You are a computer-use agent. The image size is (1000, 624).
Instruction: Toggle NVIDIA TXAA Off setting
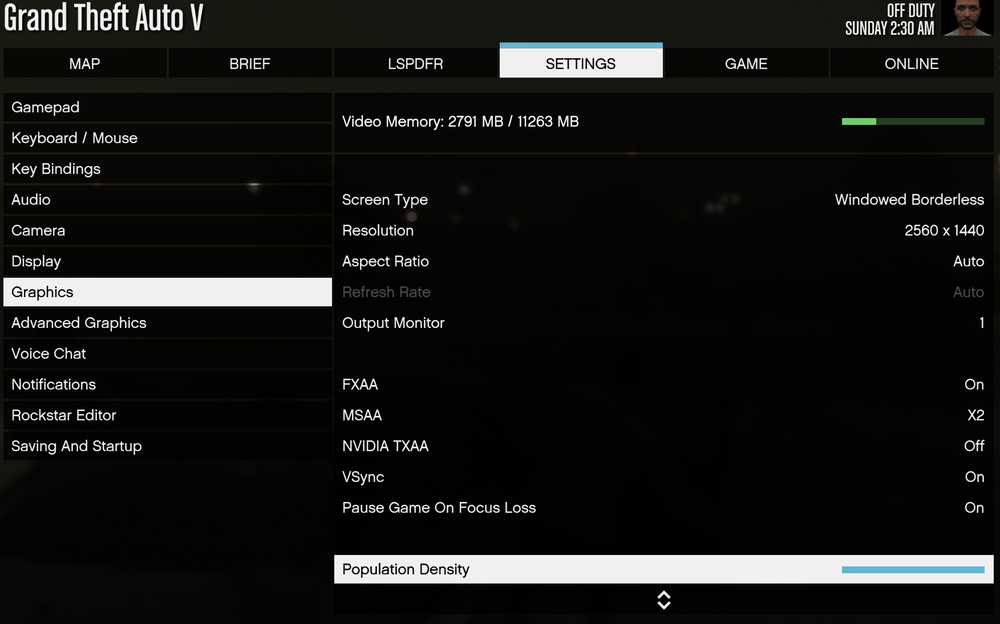coord(974,446)
